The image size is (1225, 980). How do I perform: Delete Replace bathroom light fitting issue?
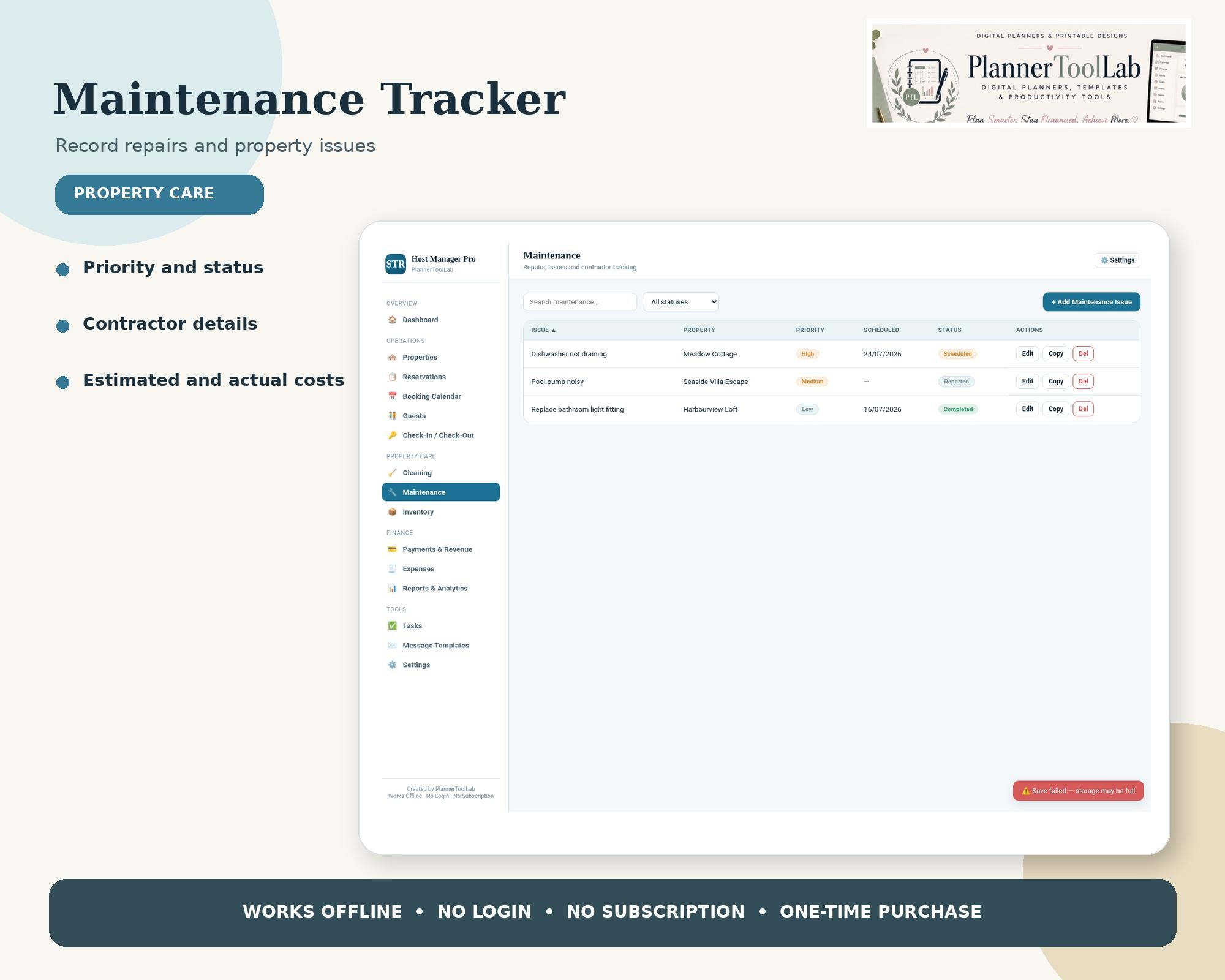coord(1083,409)
